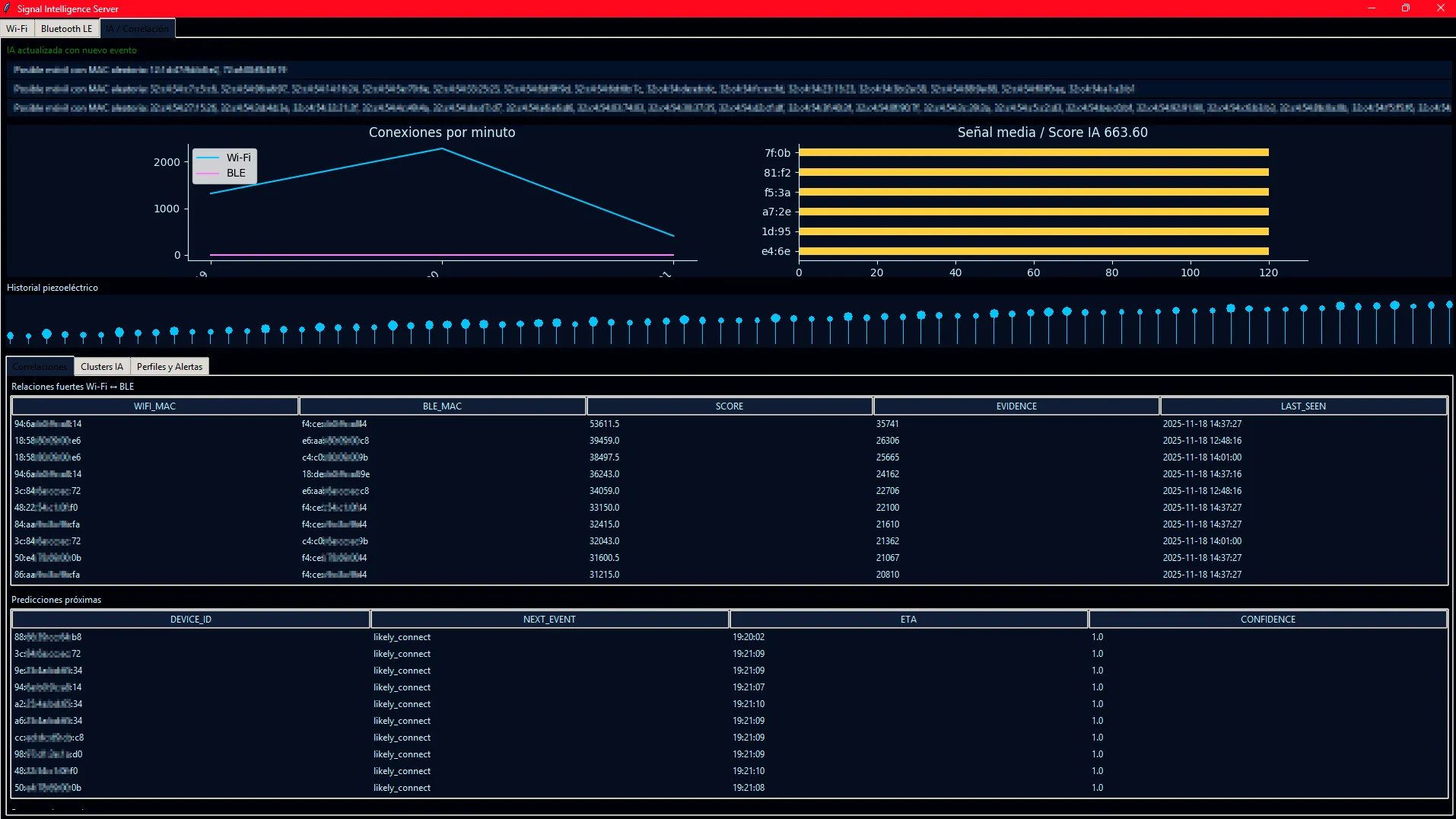
Task: Click the DEVICE_ID column header
Action: click(x=191, y=620)
